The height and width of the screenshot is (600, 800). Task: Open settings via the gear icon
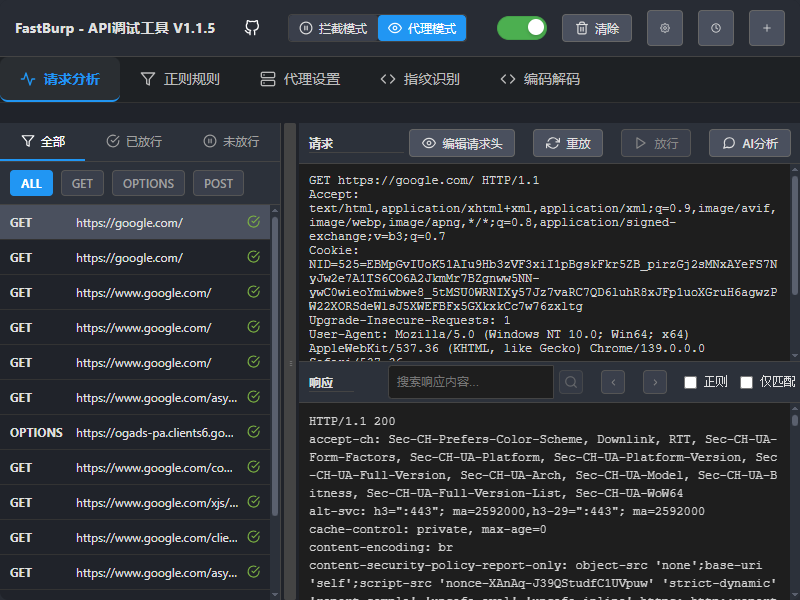(665, 28)
